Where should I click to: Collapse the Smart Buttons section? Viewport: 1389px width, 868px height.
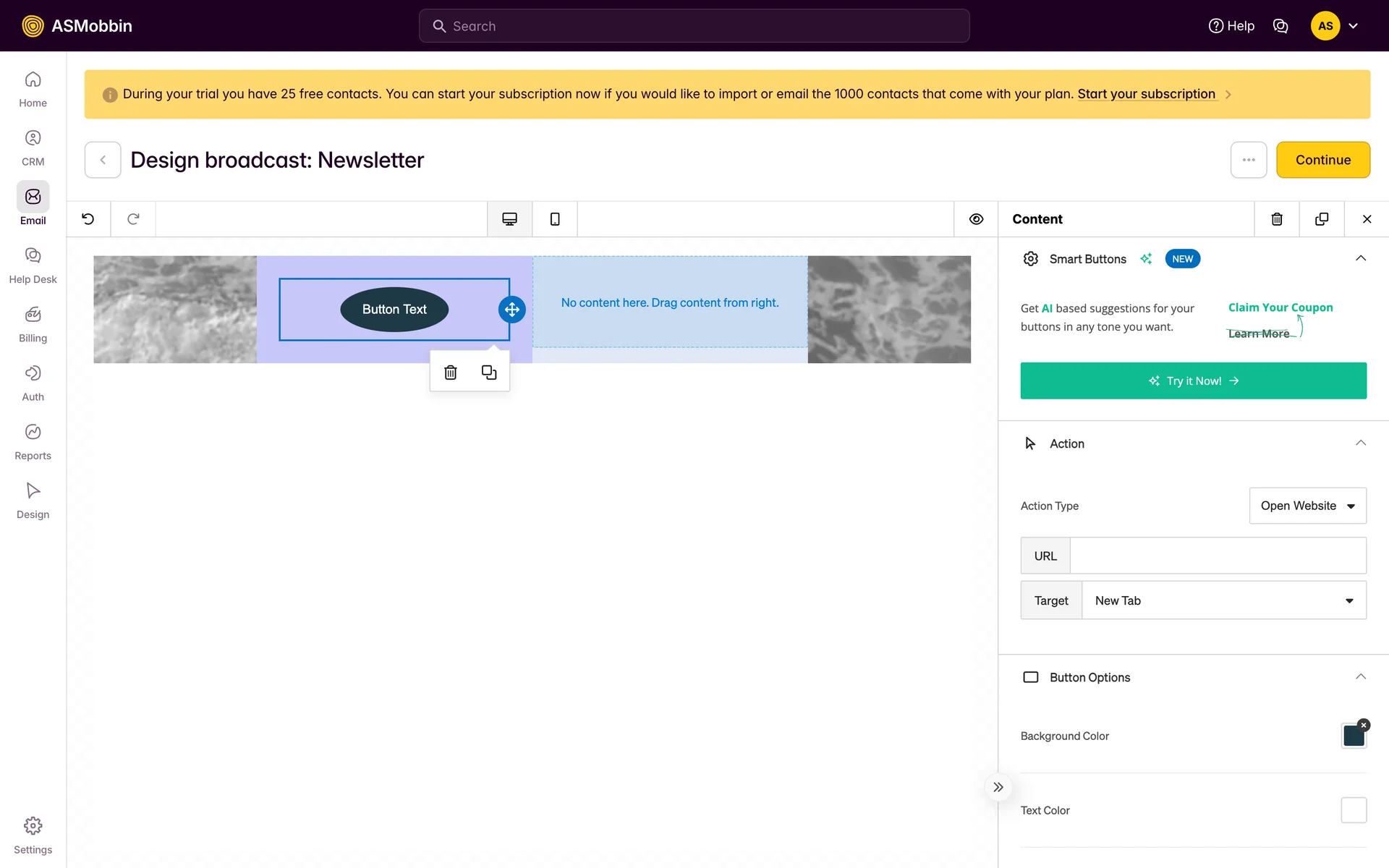click(1360, 259)
